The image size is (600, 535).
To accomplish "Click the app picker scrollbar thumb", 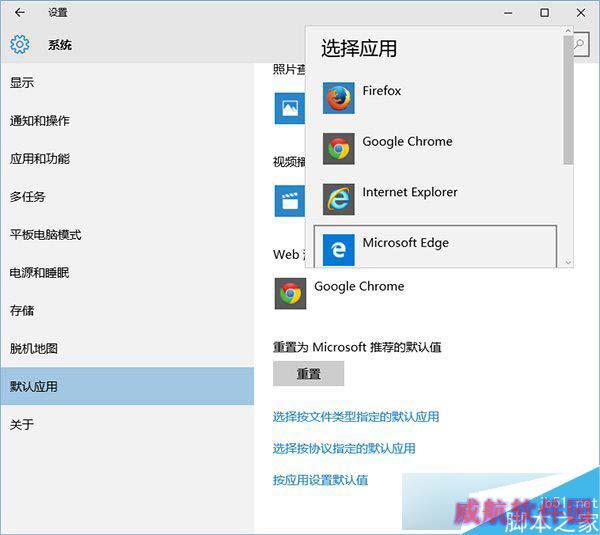I will pyautogui.click(x=568, y=100).
